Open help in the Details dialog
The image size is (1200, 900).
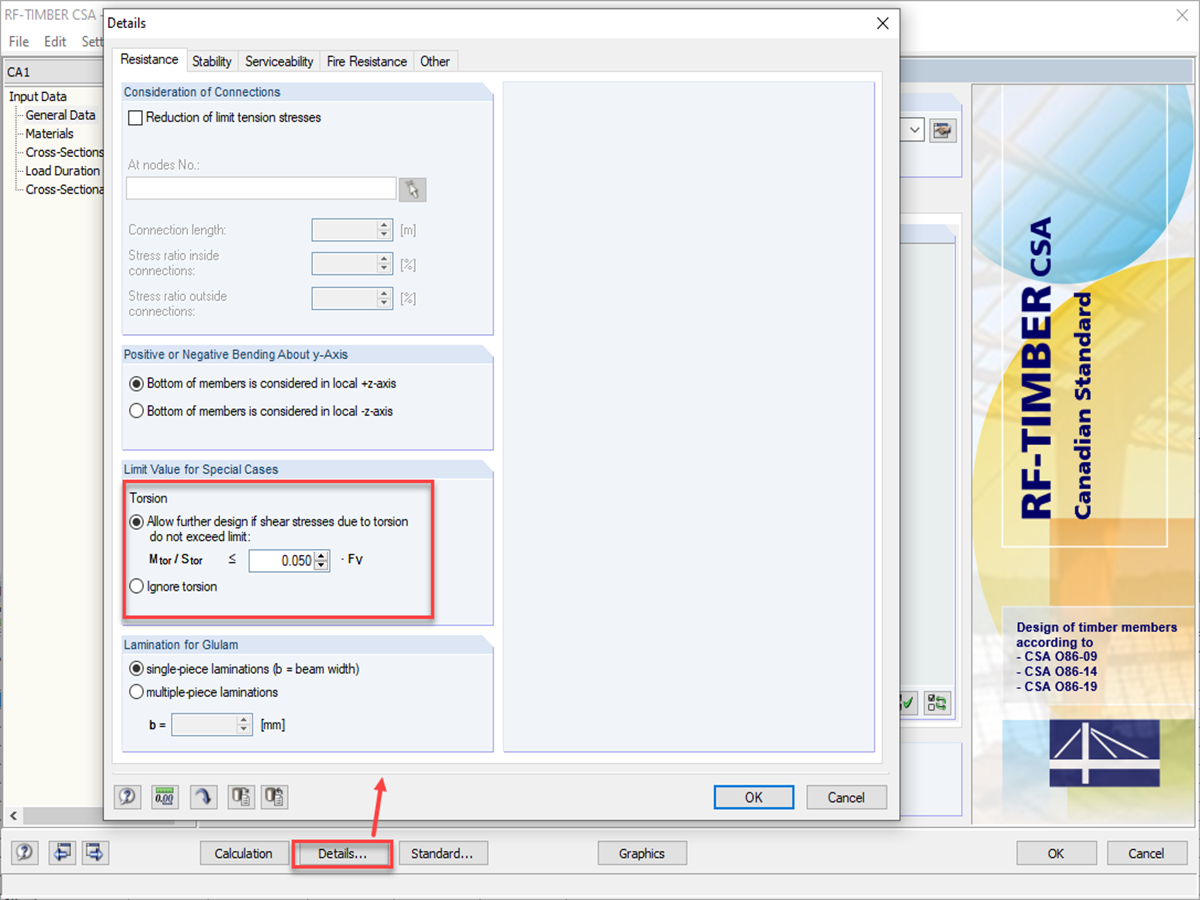[x=128, y=797]
